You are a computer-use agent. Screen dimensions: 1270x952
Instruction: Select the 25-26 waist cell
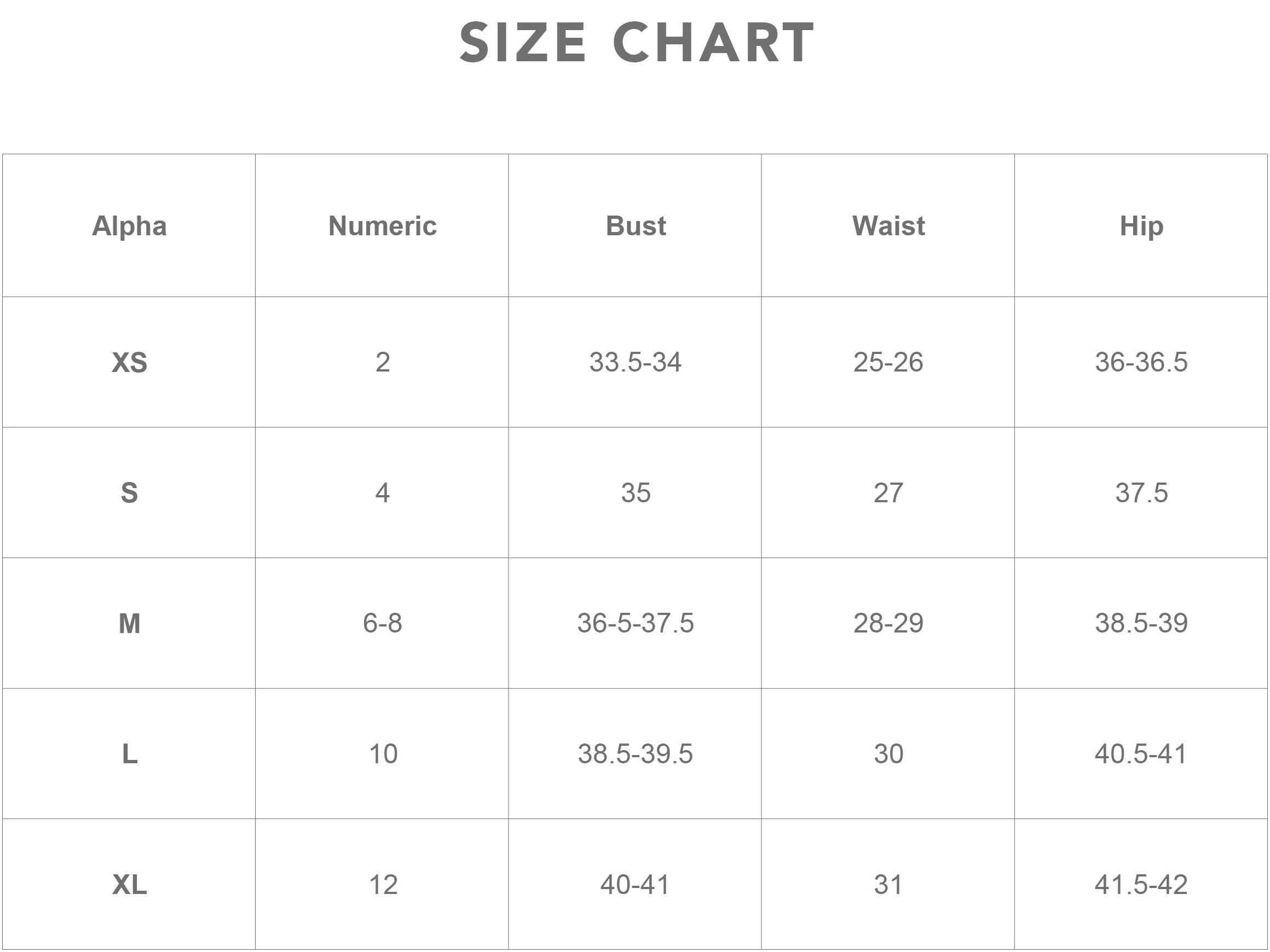coord(888,363)
